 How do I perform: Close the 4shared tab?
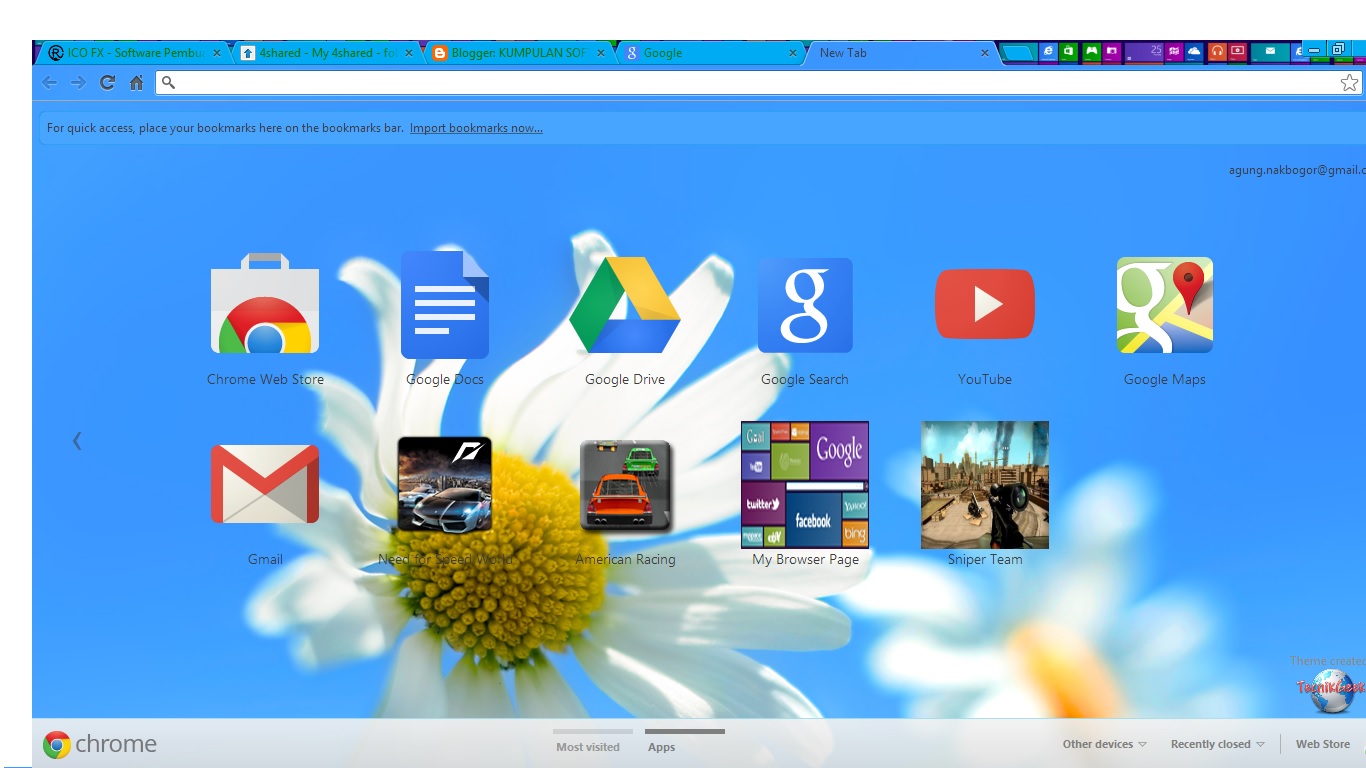coord(409,53)
